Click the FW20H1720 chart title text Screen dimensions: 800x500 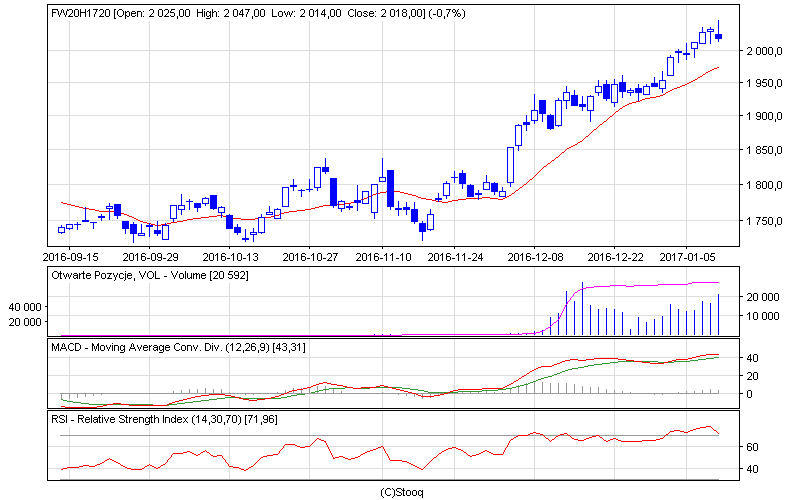258,13
